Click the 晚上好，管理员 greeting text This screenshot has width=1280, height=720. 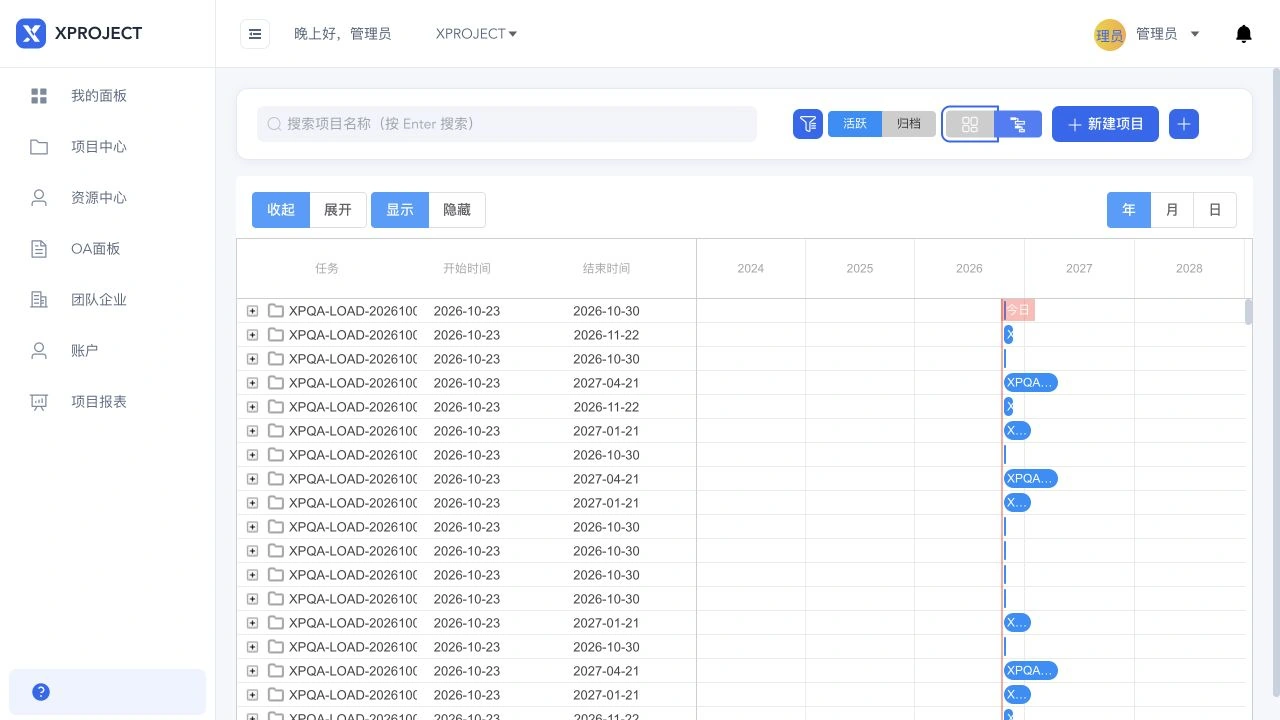342,34
